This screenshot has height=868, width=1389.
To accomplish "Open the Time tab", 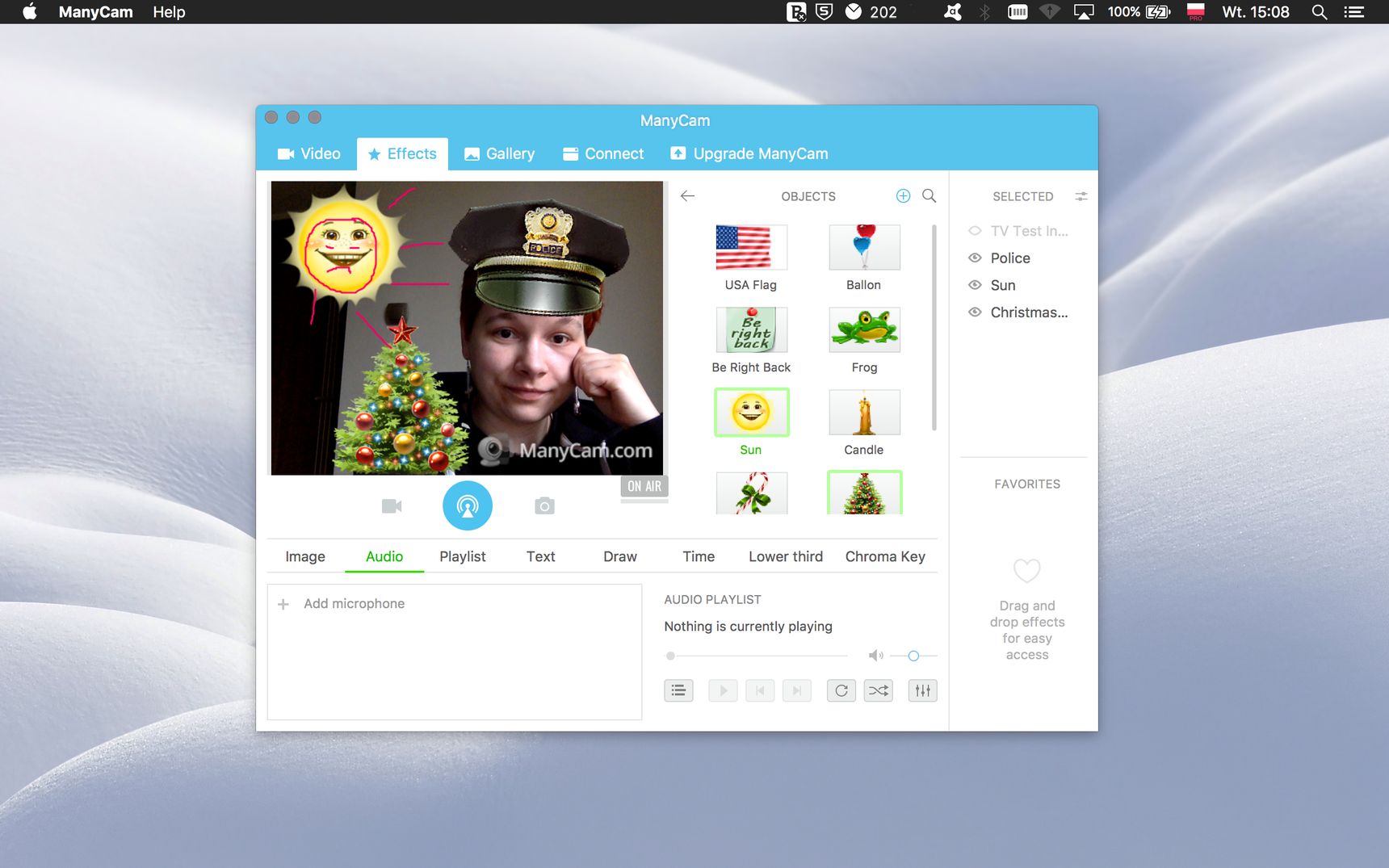I will (x=699, y=556).
